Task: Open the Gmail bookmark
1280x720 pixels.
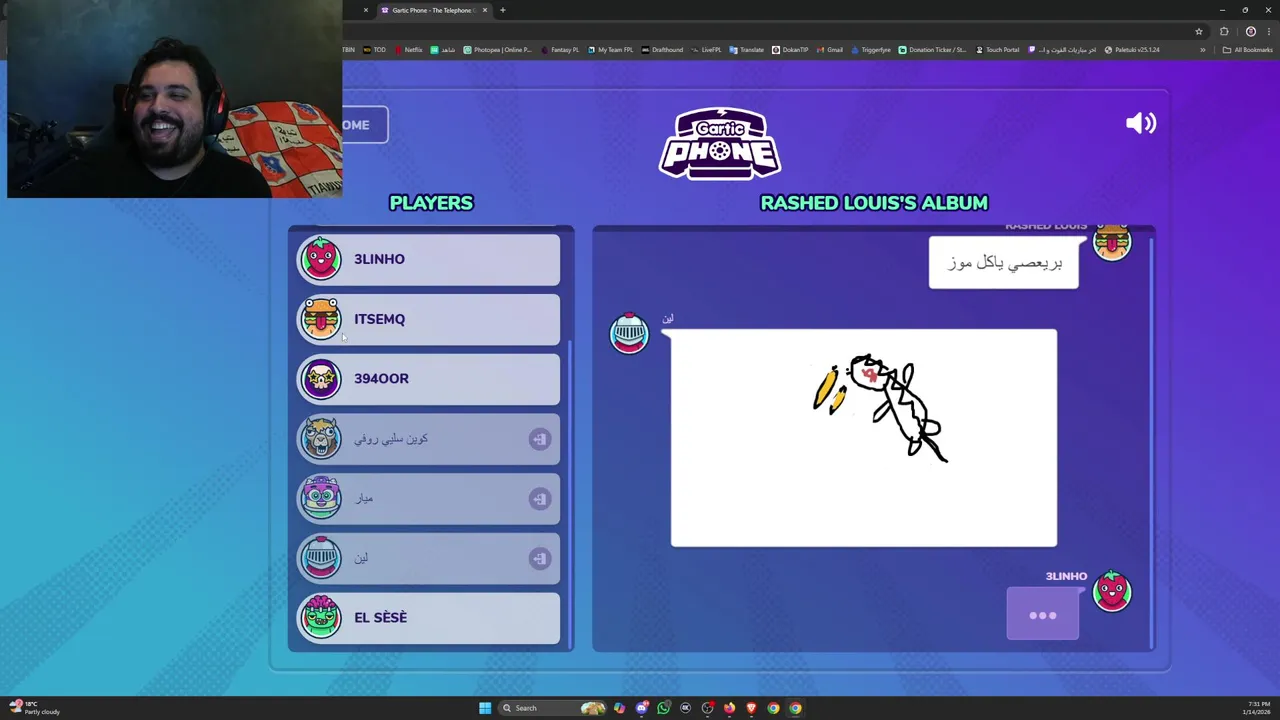Action: (x=829, y=50)
